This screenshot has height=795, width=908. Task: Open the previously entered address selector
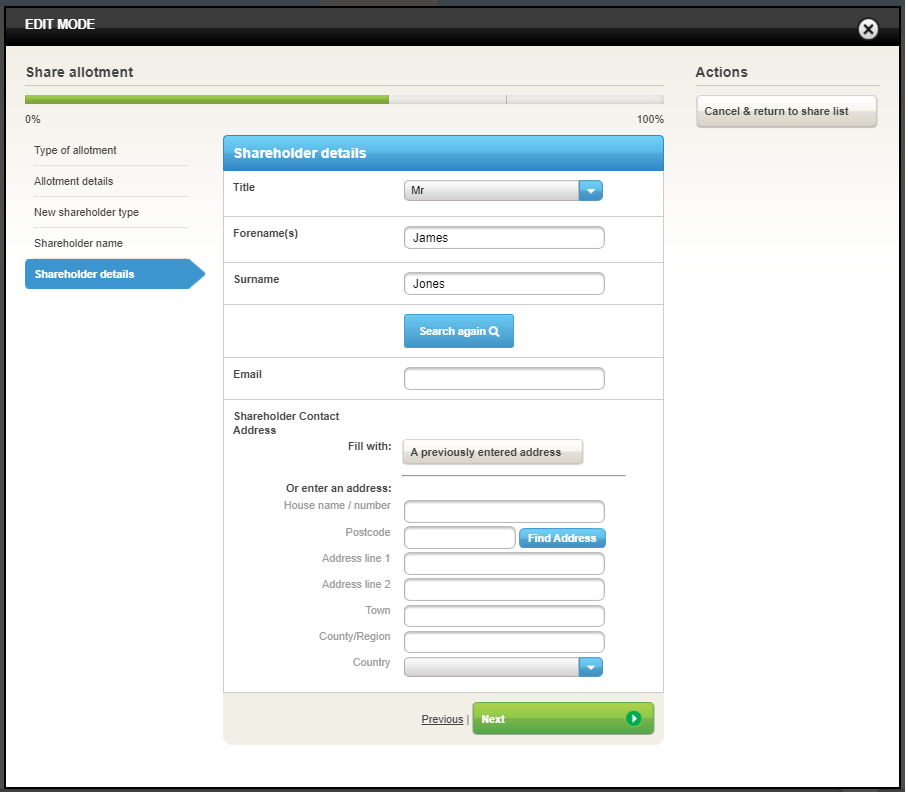(x=492, y=452)
